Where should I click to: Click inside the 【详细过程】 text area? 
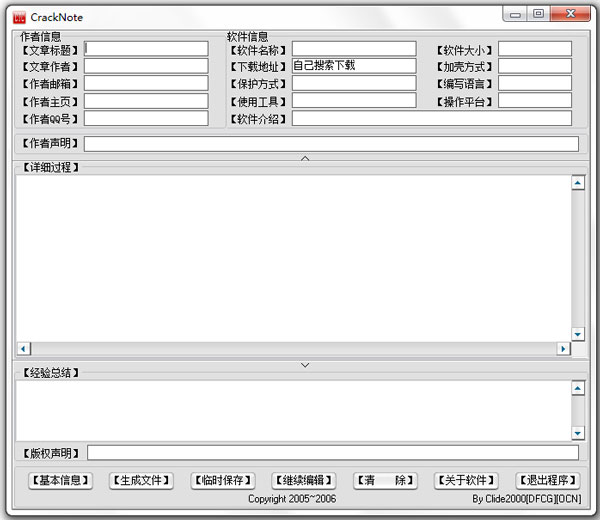(x=290, y=258)
